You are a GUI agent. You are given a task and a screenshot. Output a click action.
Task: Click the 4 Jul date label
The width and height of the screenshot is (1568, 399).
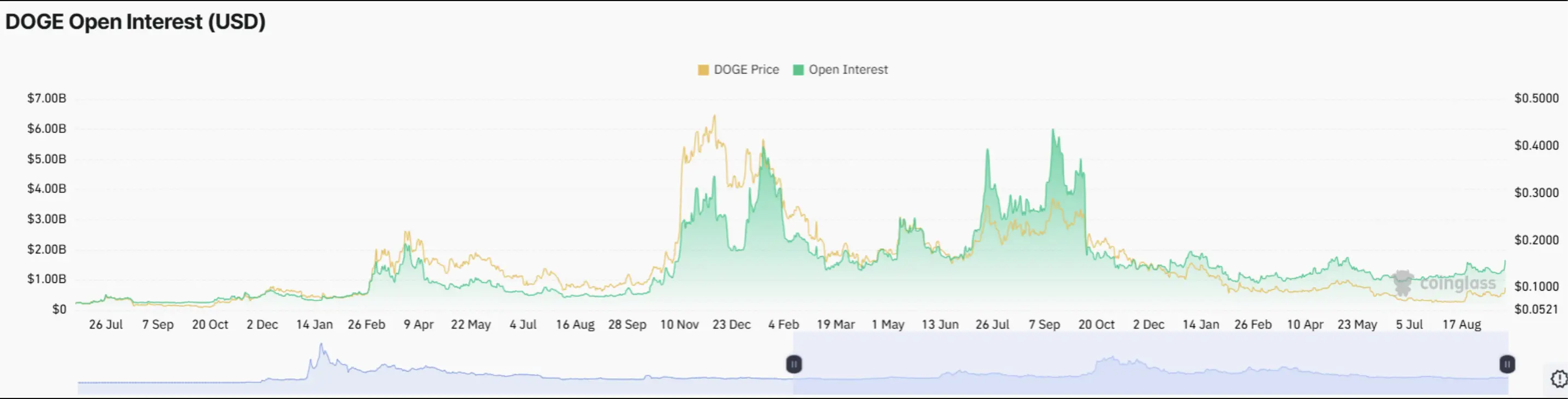[523, 324]
